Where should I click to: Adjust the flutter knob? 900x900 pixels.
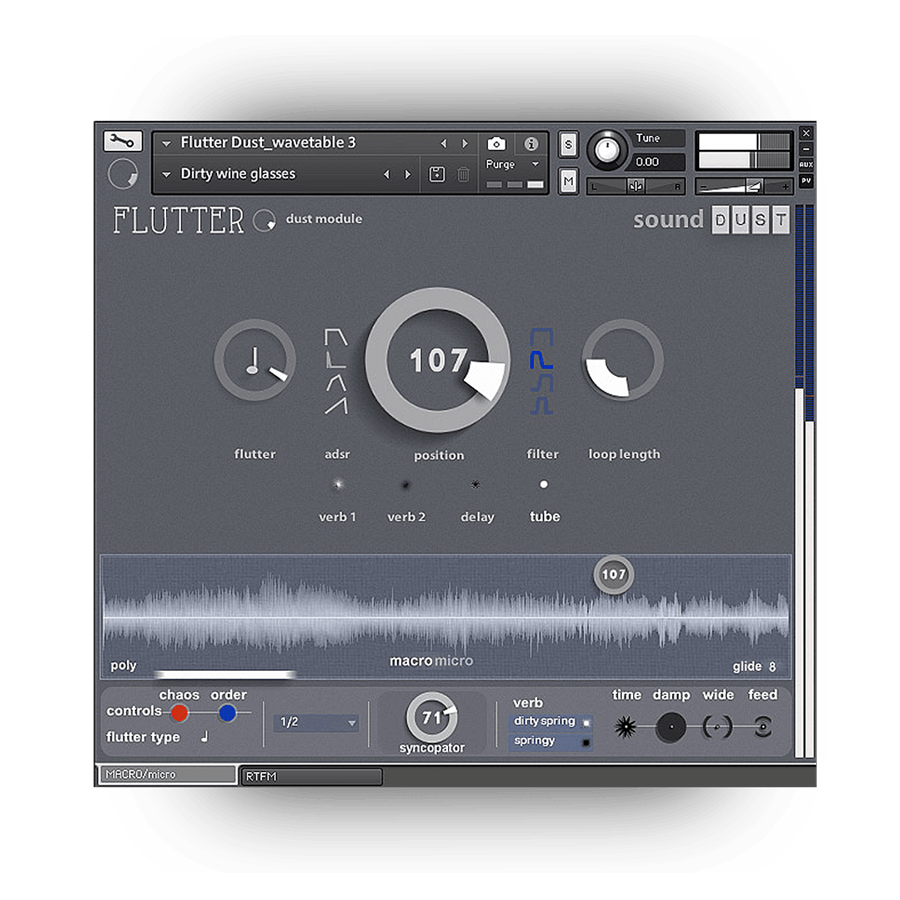pyautogui.click(x=255, y=360)
